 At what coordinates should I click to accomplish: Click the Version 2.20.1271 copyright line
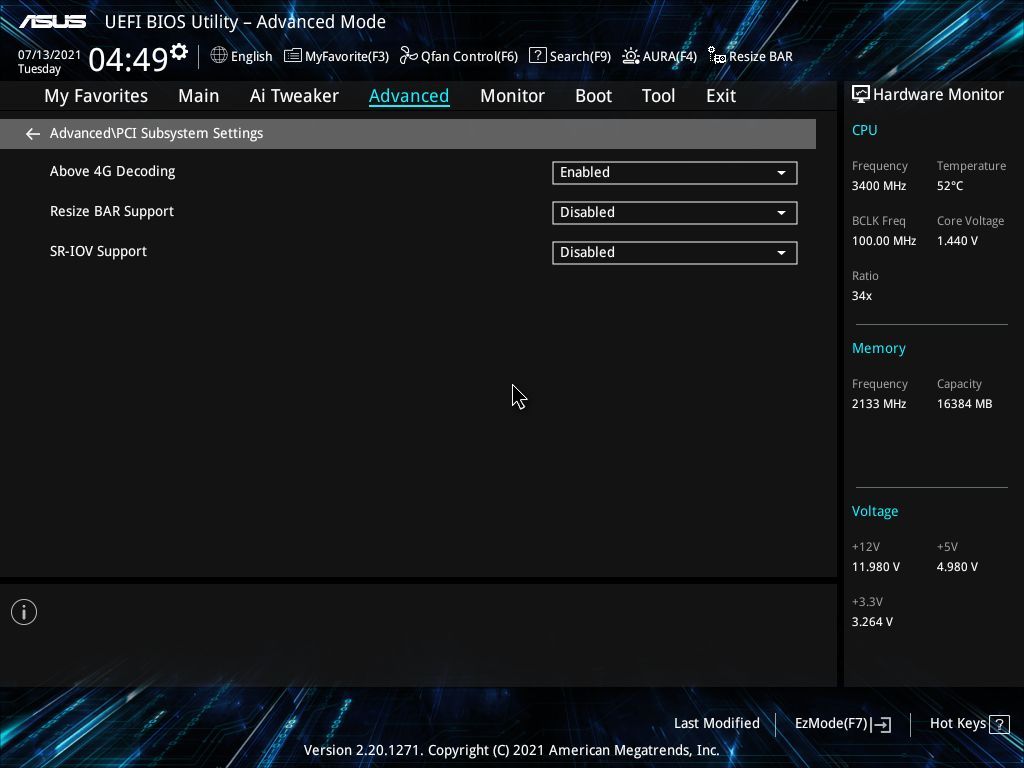coord(511,750)
